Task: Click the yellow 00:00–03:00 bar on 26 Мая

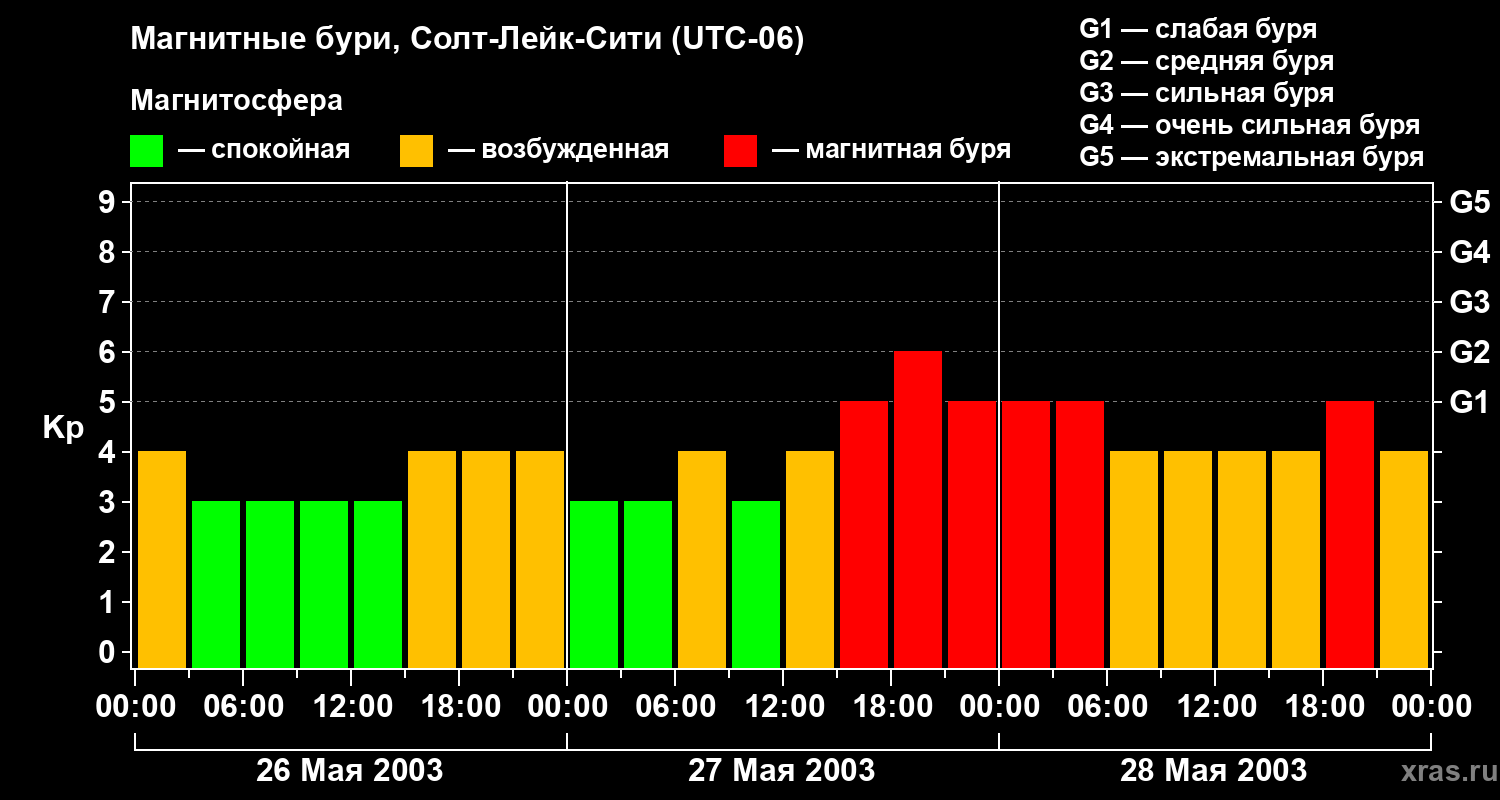Action: coord(162,560)
